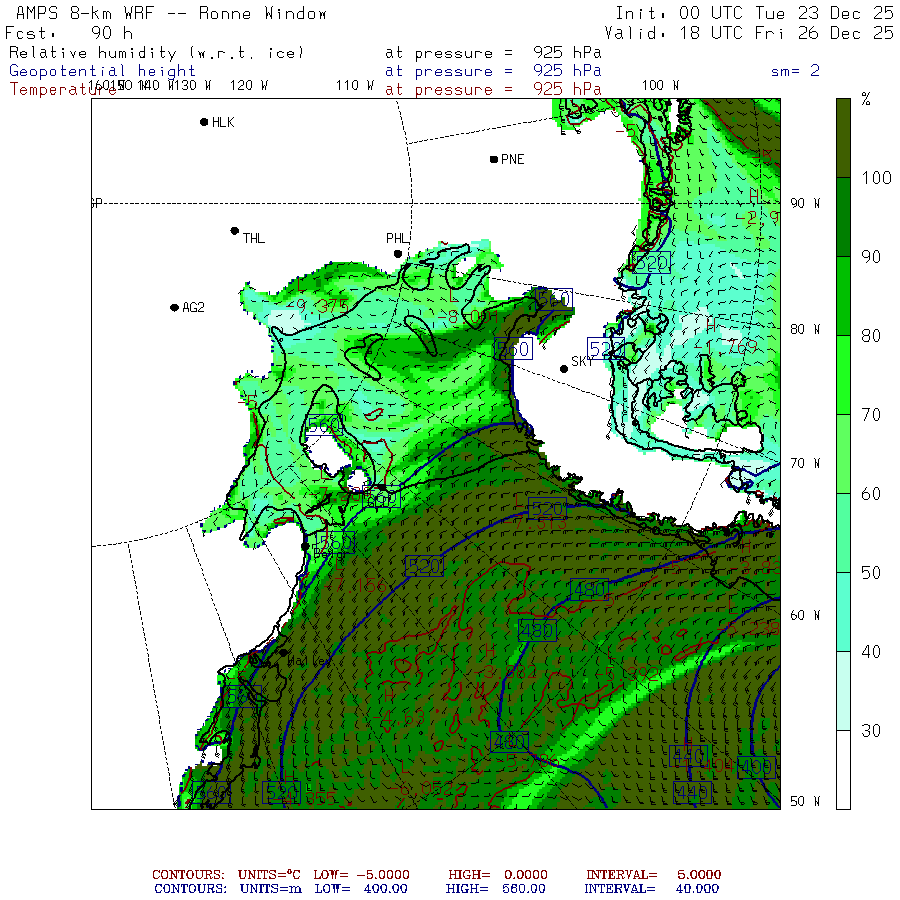900x900 pixels.
Task: Select the '90 N' latitude label
Action: [x=805, y=203]
